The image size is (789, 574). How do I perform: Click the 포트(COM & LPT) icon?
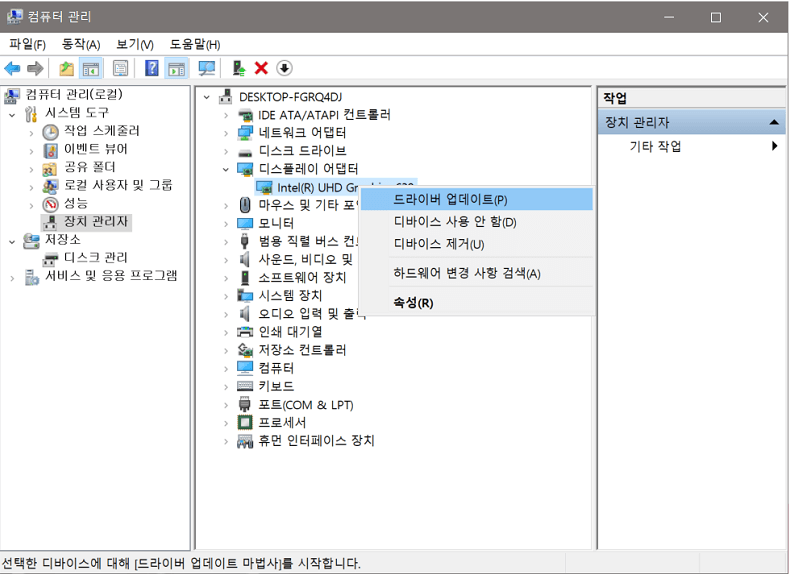tap(245, 404)
